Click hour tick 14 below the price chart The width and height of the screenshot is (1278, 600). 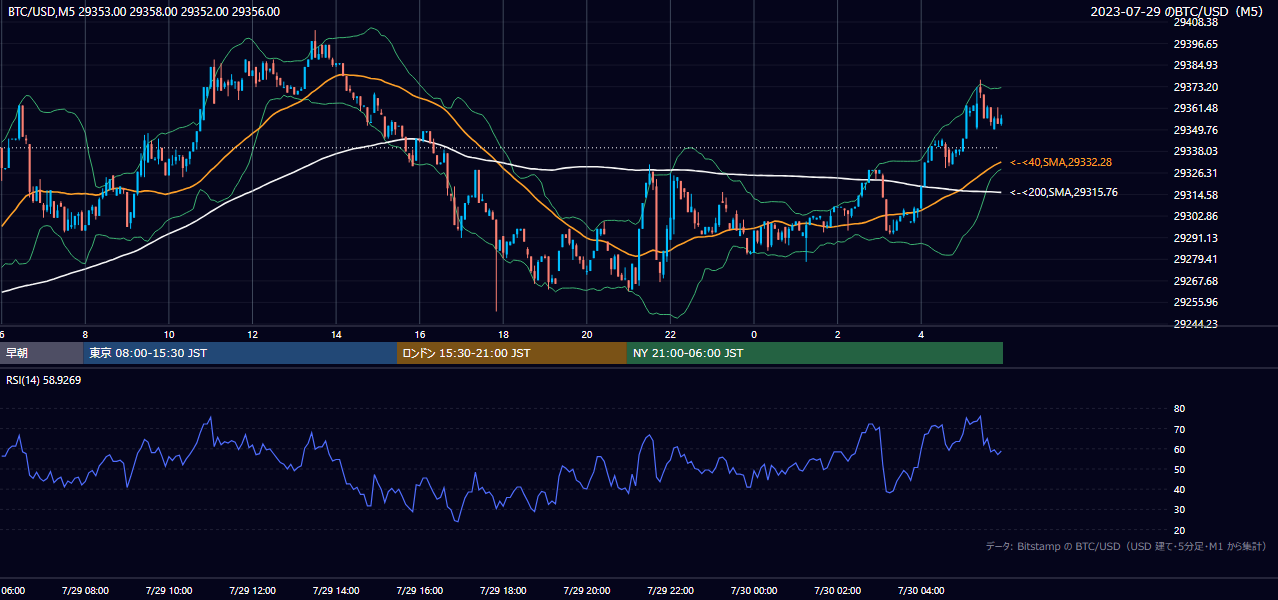(x=336, y=334)
